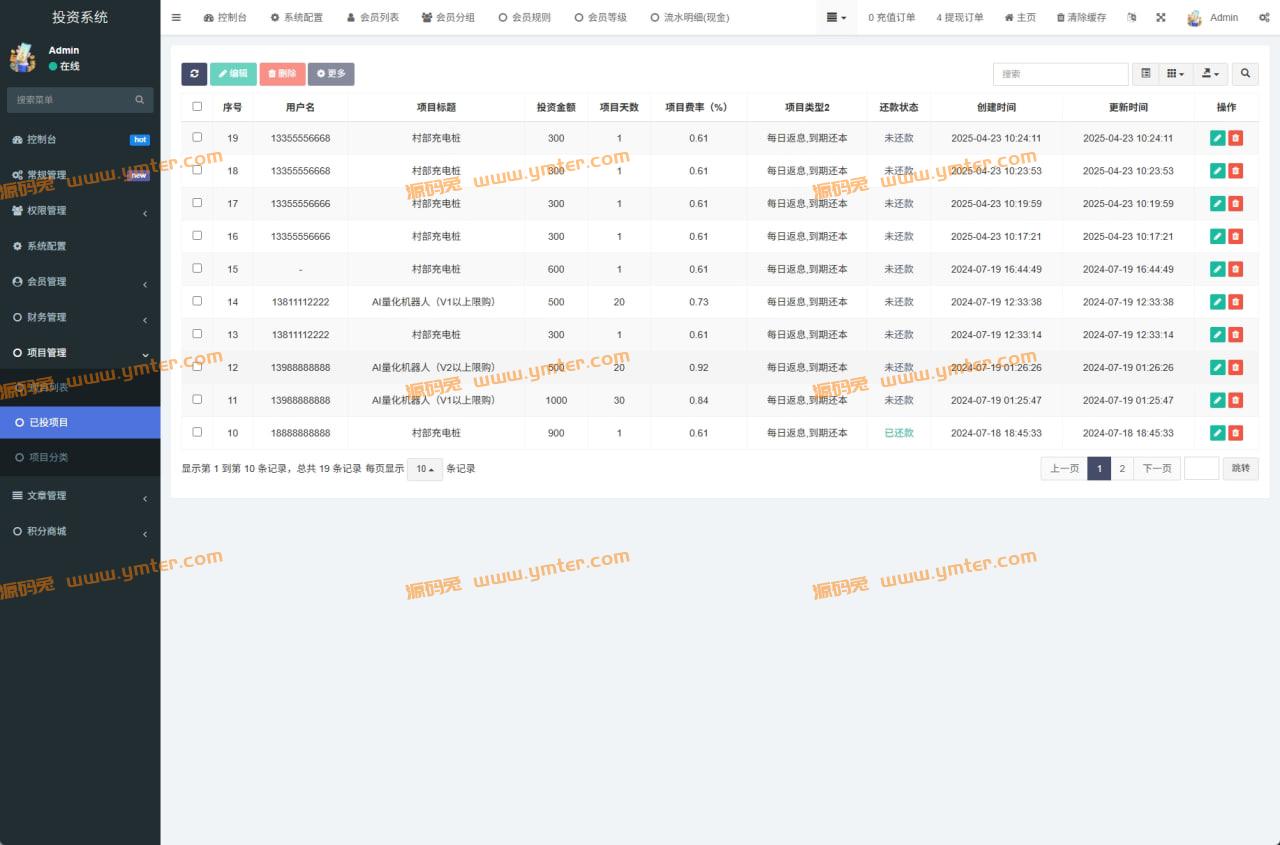Click the red 删除 button
The width and height of the screenshot is (1280, 845).
coord(282,74)
